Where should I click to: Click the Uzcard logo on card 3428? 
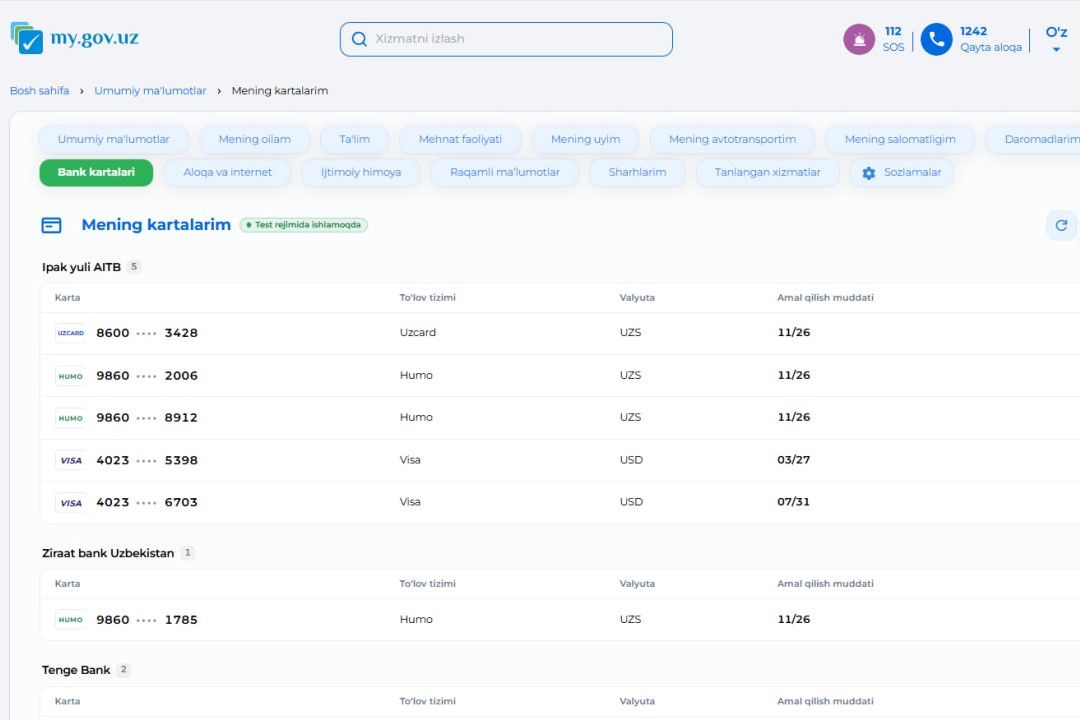point(70,333)
